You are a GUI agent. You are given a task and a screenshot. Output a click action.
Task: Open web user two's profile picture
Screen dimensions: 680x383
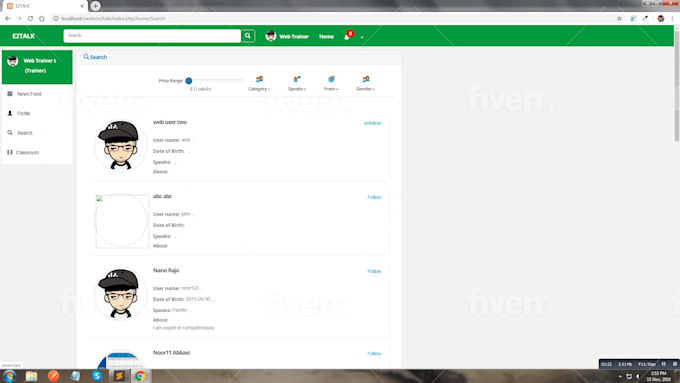click(121, 145)
